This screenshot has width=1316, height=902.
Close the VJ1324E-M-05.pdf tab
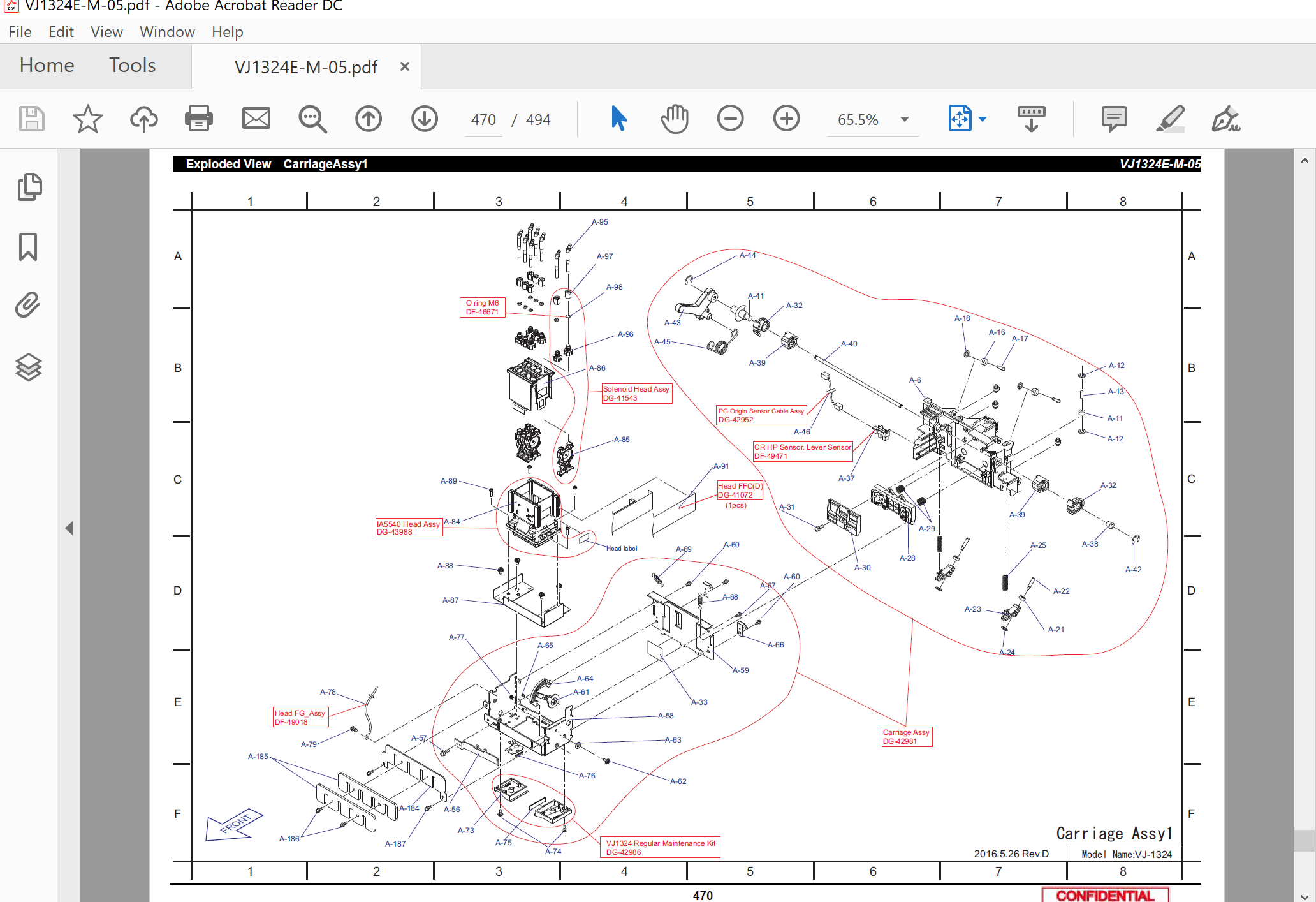coord(404,66)
